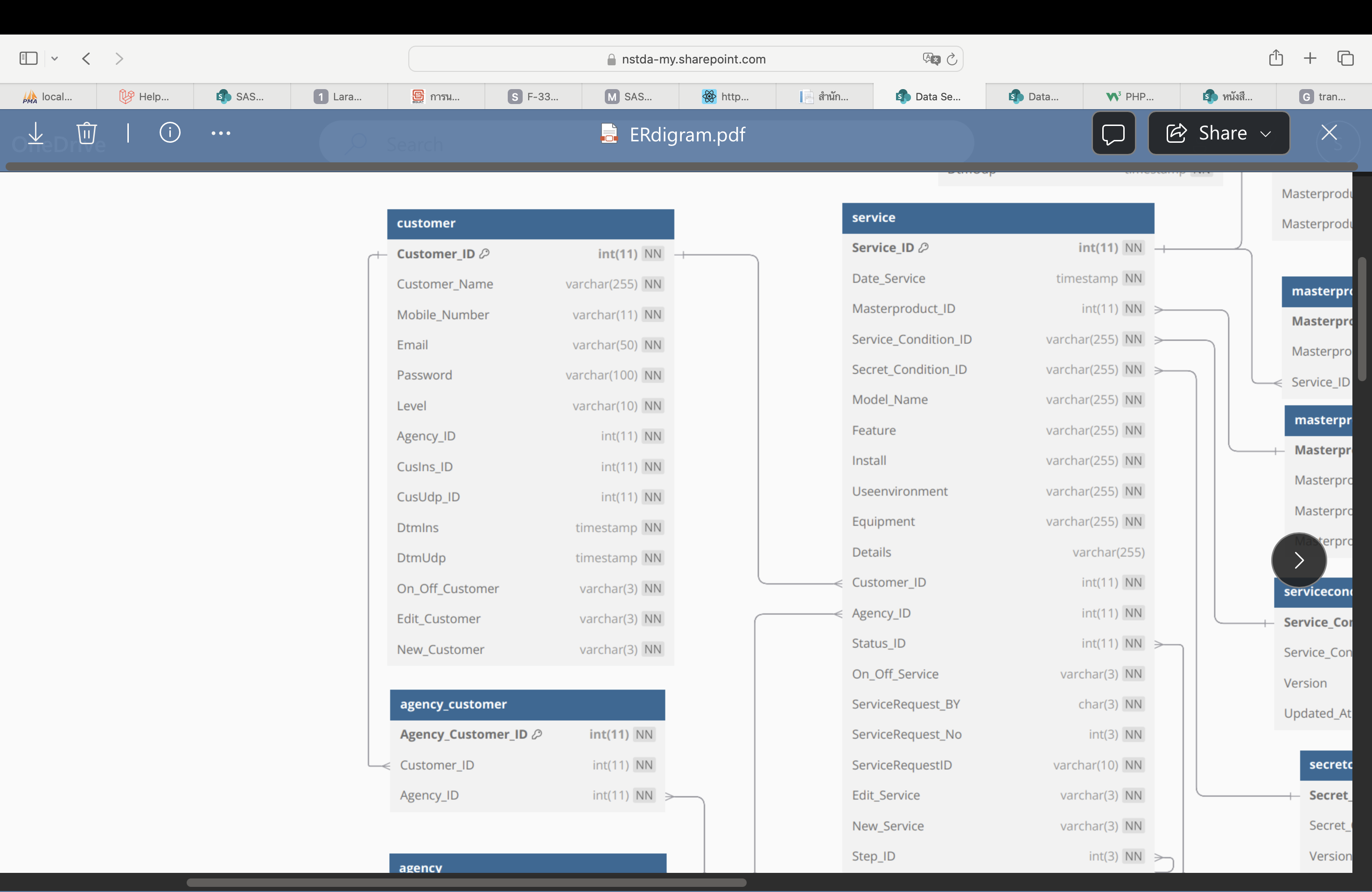
Task: Click the page reload icon
Action: pyautogui.click(x=952, y=59)
